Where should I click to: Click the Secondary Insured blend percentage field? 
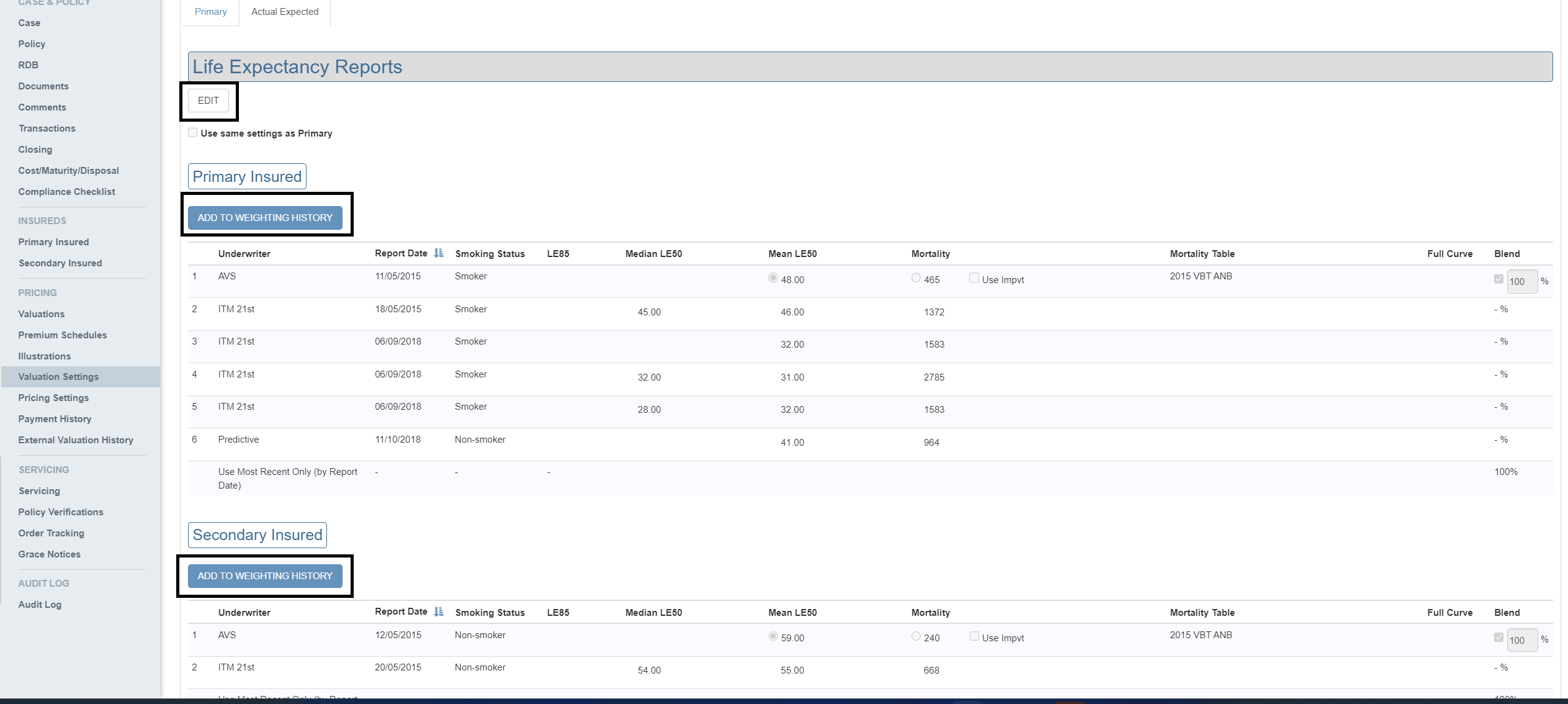[x=1521, y=640]
